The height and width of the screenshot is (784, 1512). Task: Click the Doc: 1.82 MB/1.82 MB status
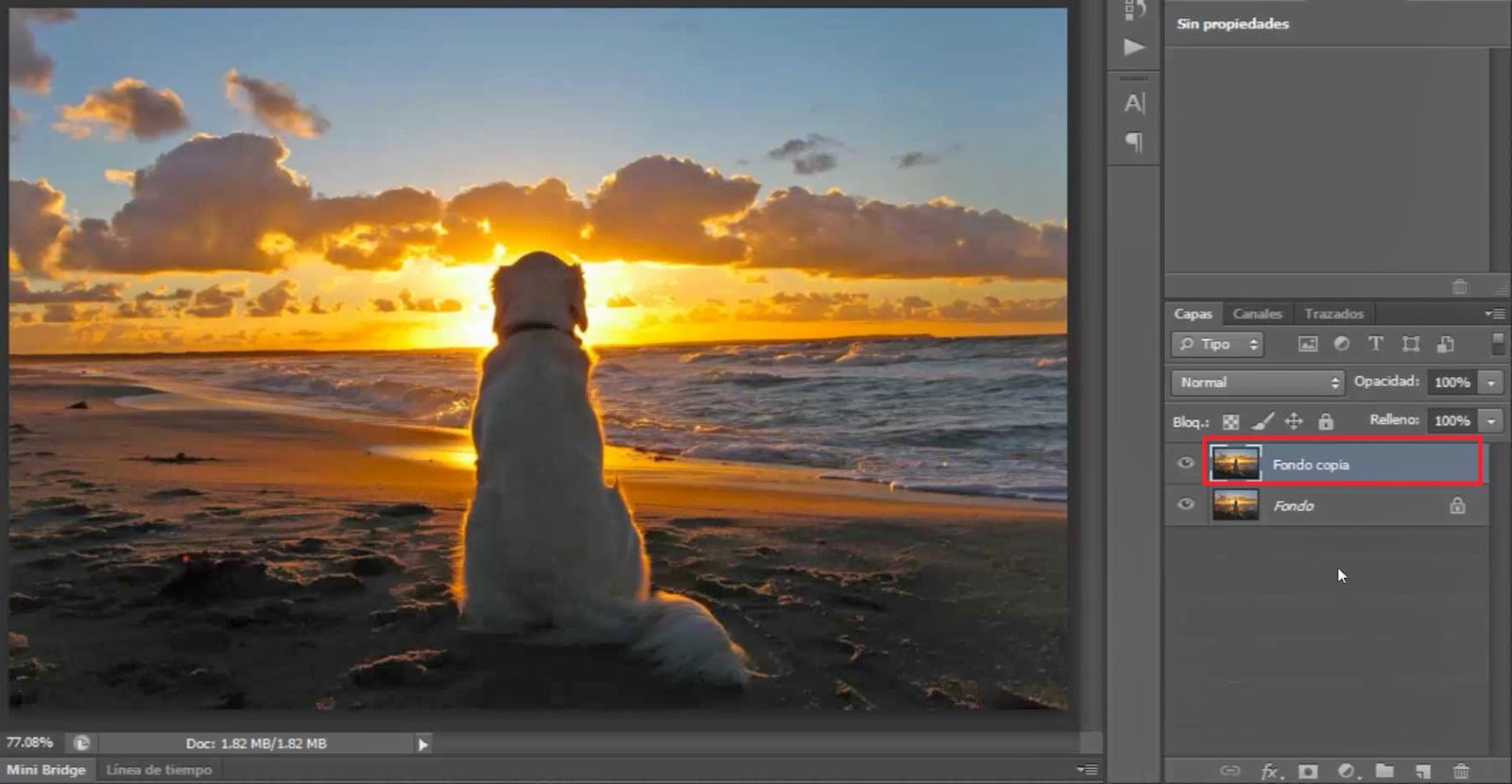tap(256, 743)
